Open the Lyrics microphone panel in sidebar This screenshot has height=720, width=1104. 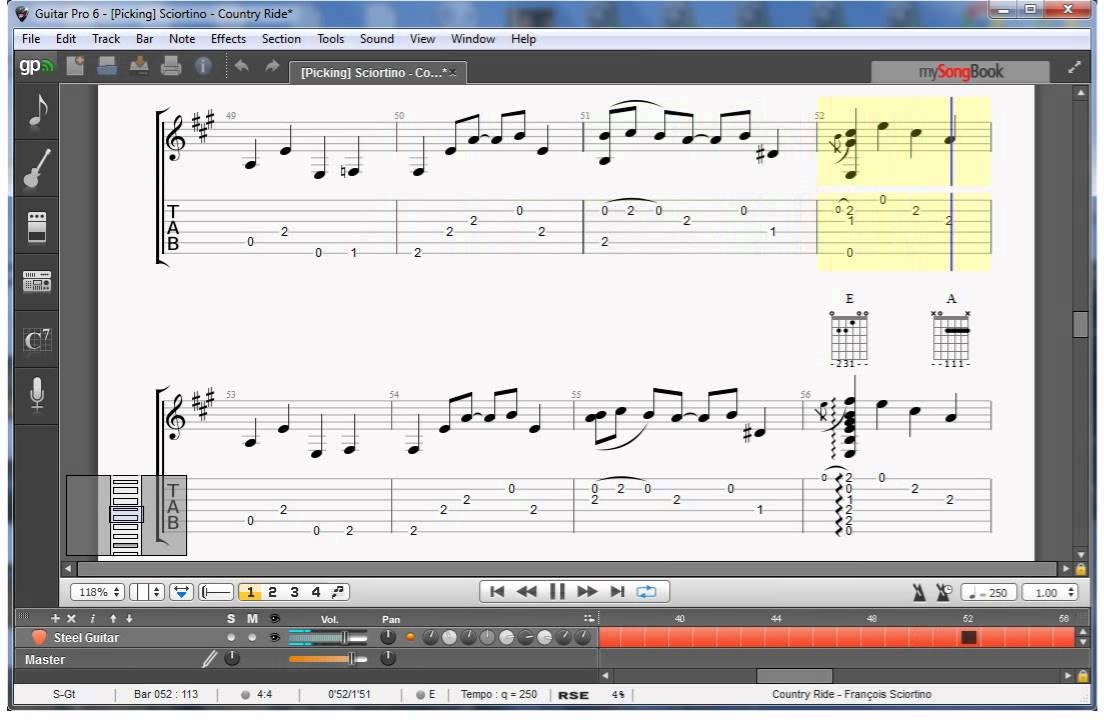click(x=37, y=395)
